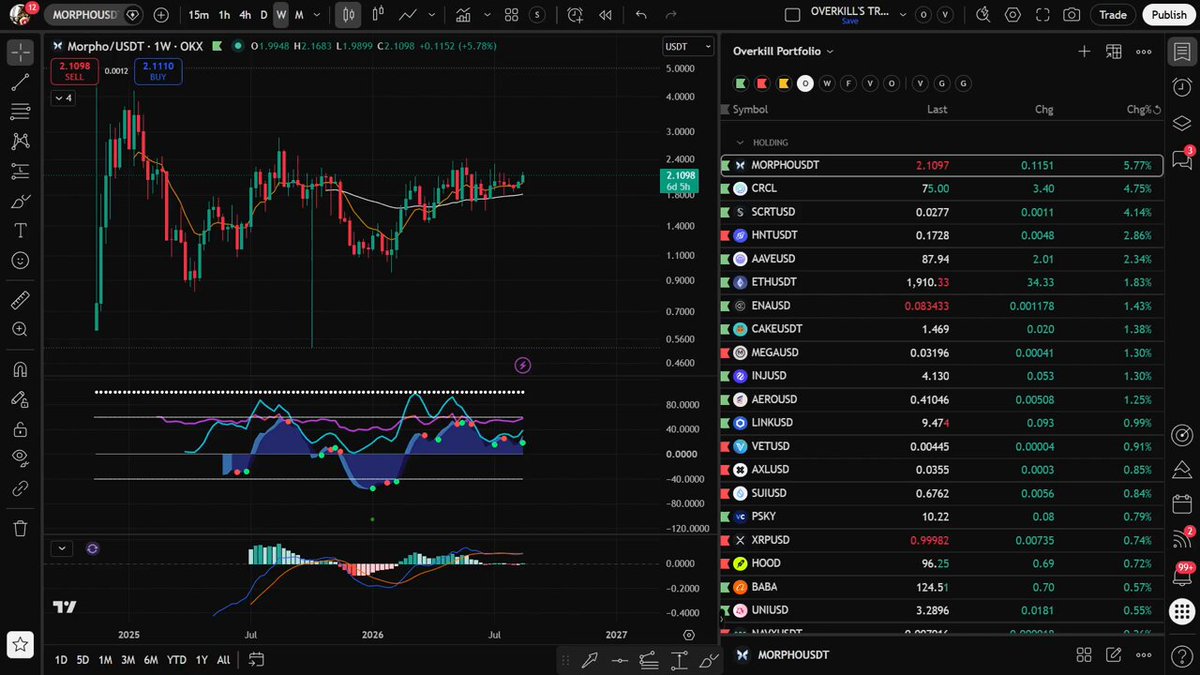
Task: Toggle hide all drawings eye icon
Action: pos(20,458)
